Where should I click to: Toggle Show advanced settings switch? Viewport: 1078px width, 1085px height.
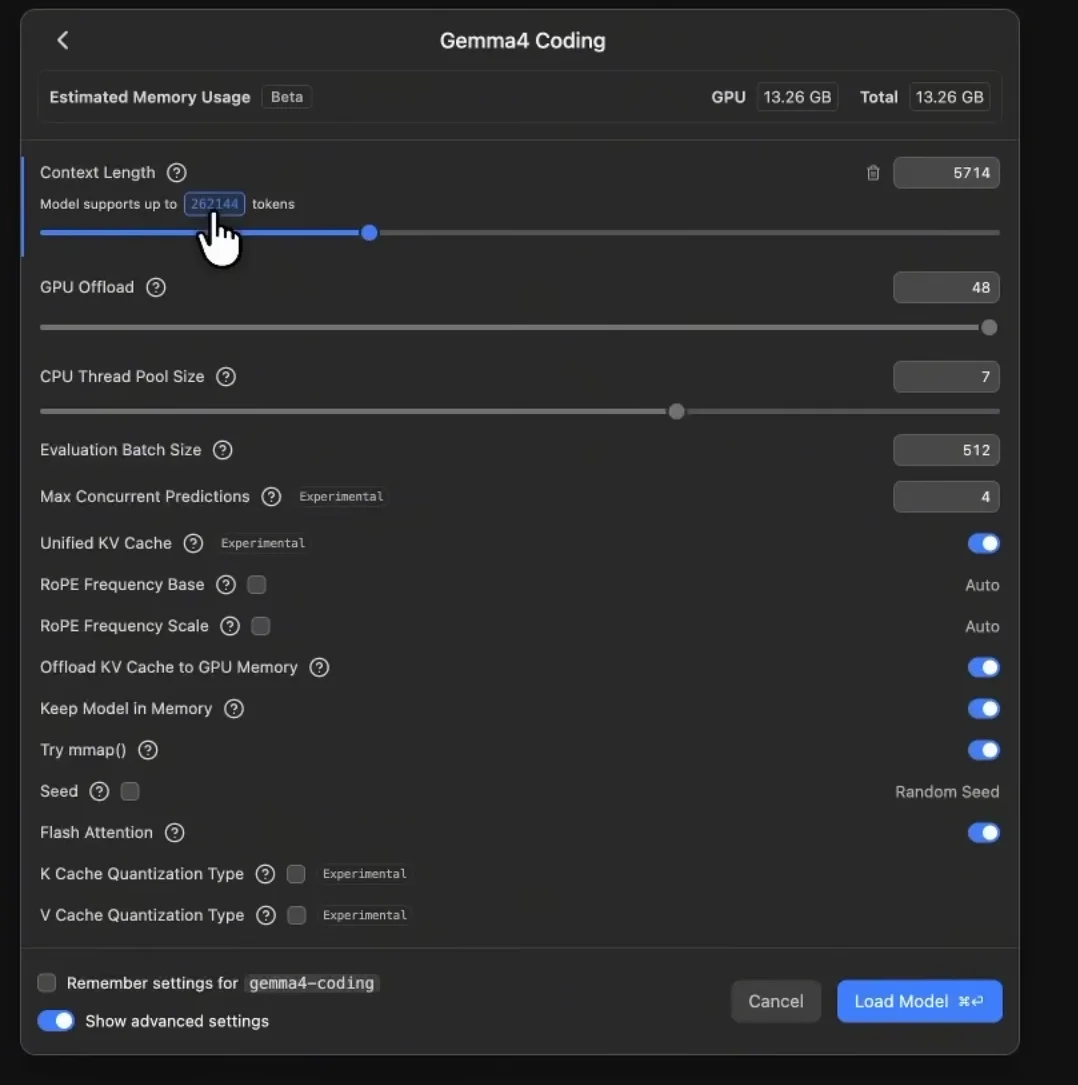point(56,1021)
